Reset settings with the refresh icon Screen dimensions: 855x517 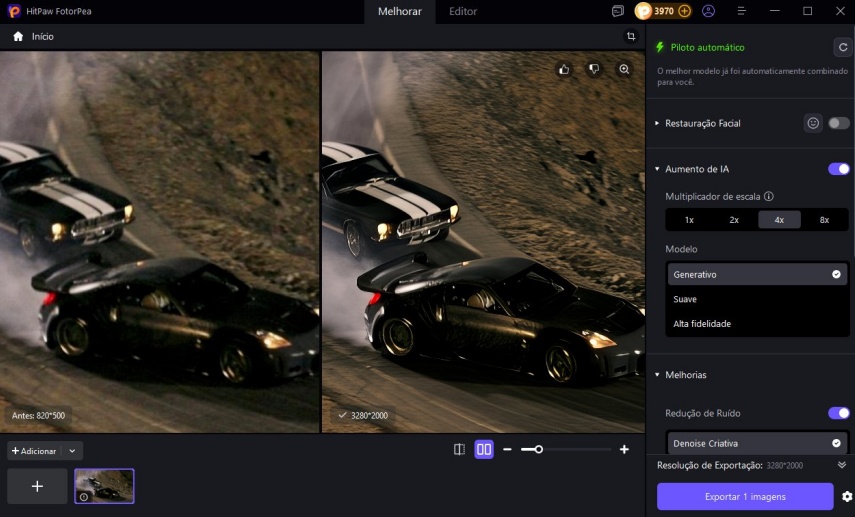[842, 47]
